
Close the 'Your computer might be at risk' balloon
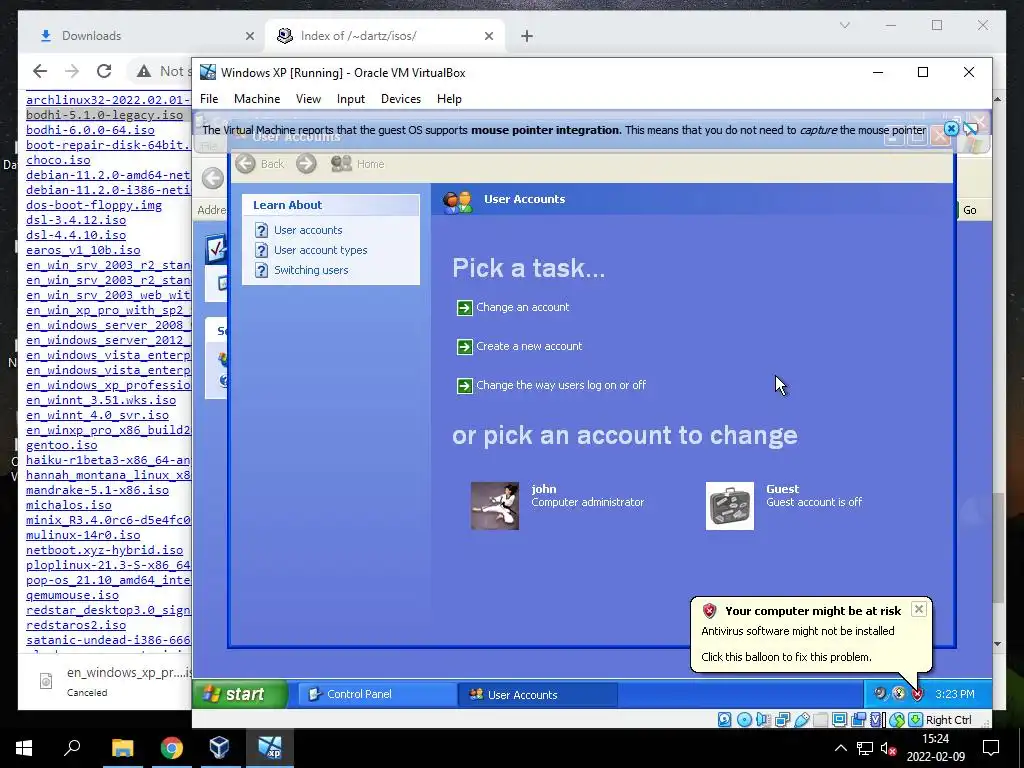pos(919,609)
